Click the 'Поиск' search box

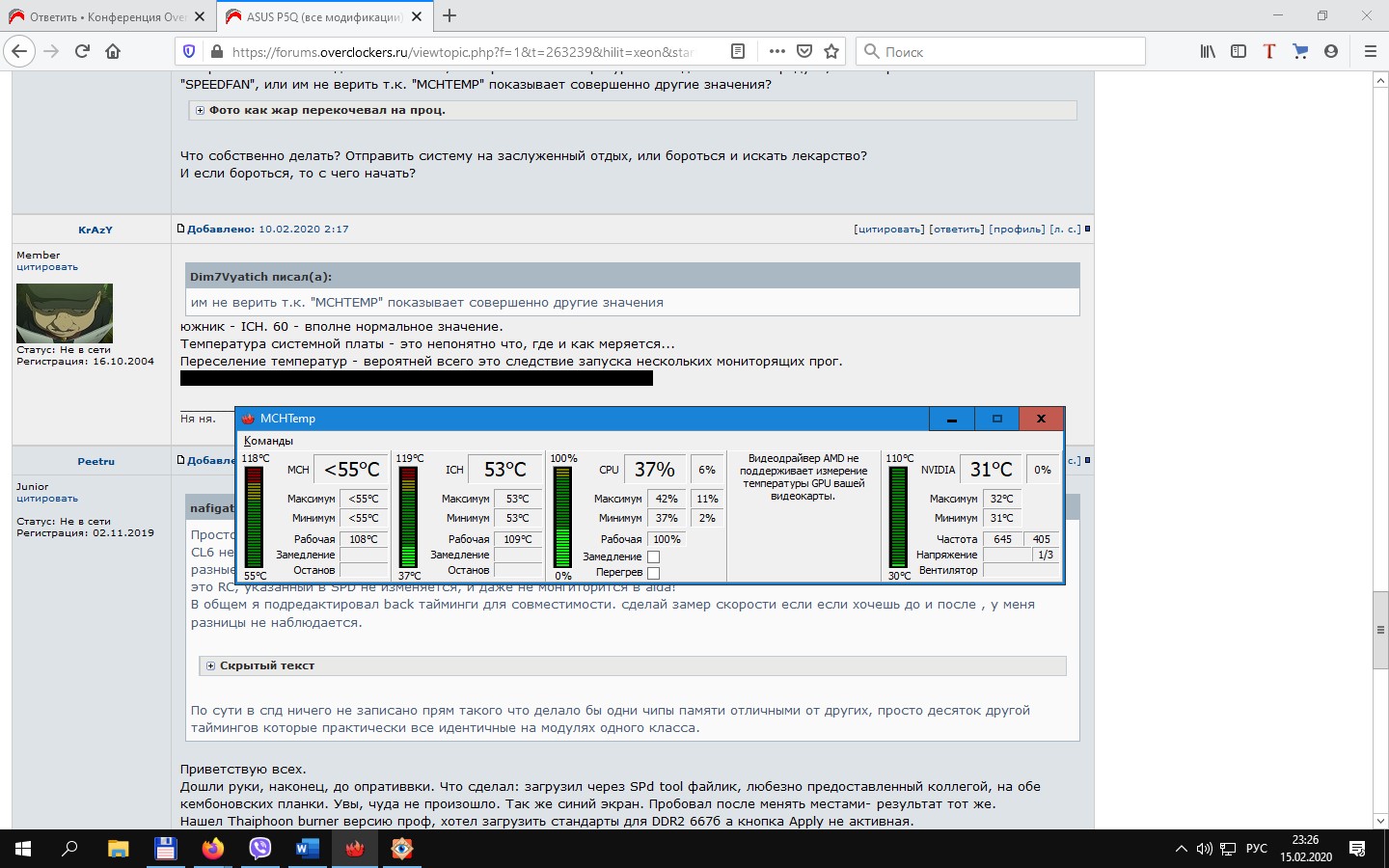(x=1000, y=51)
